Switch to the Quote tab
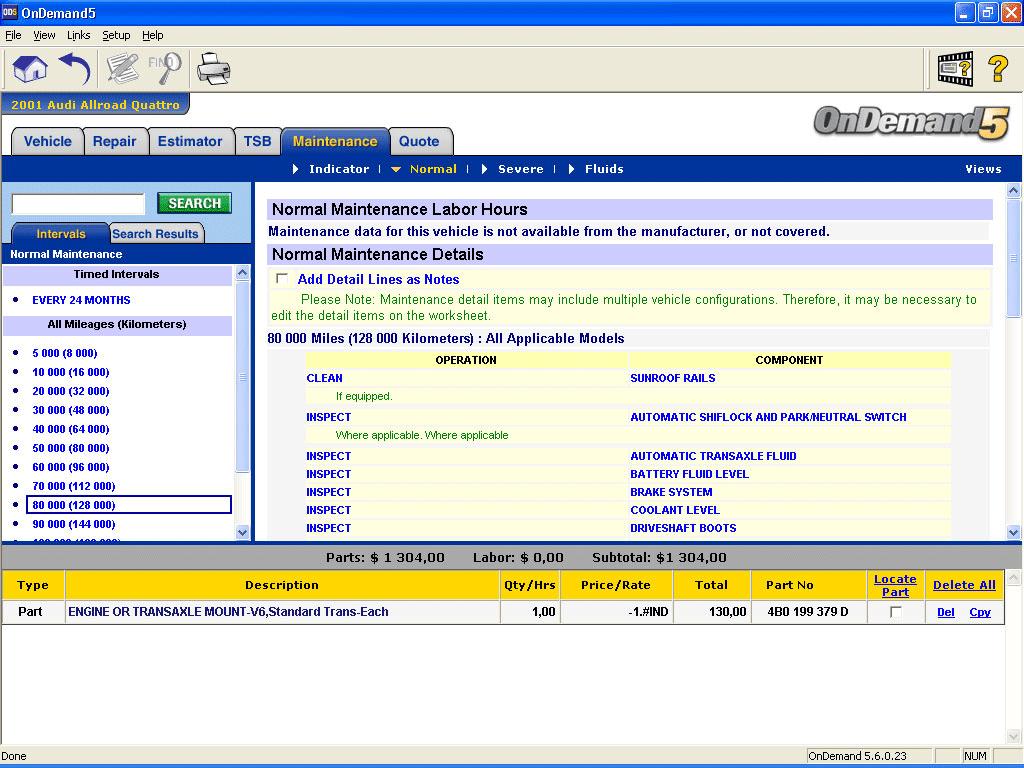This screenshot has width=1024, height=768. point(419,141)
